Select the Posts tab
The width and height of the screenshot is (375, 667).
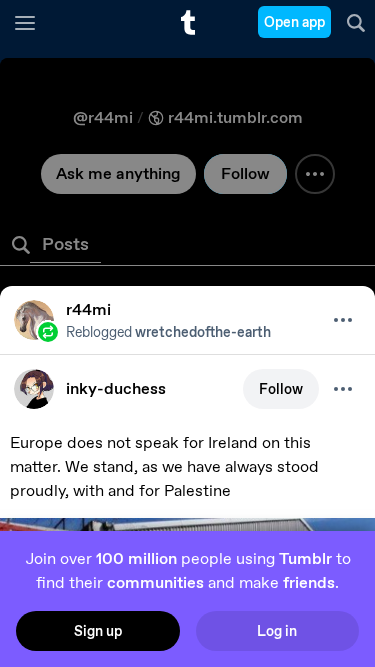point(65,245)
